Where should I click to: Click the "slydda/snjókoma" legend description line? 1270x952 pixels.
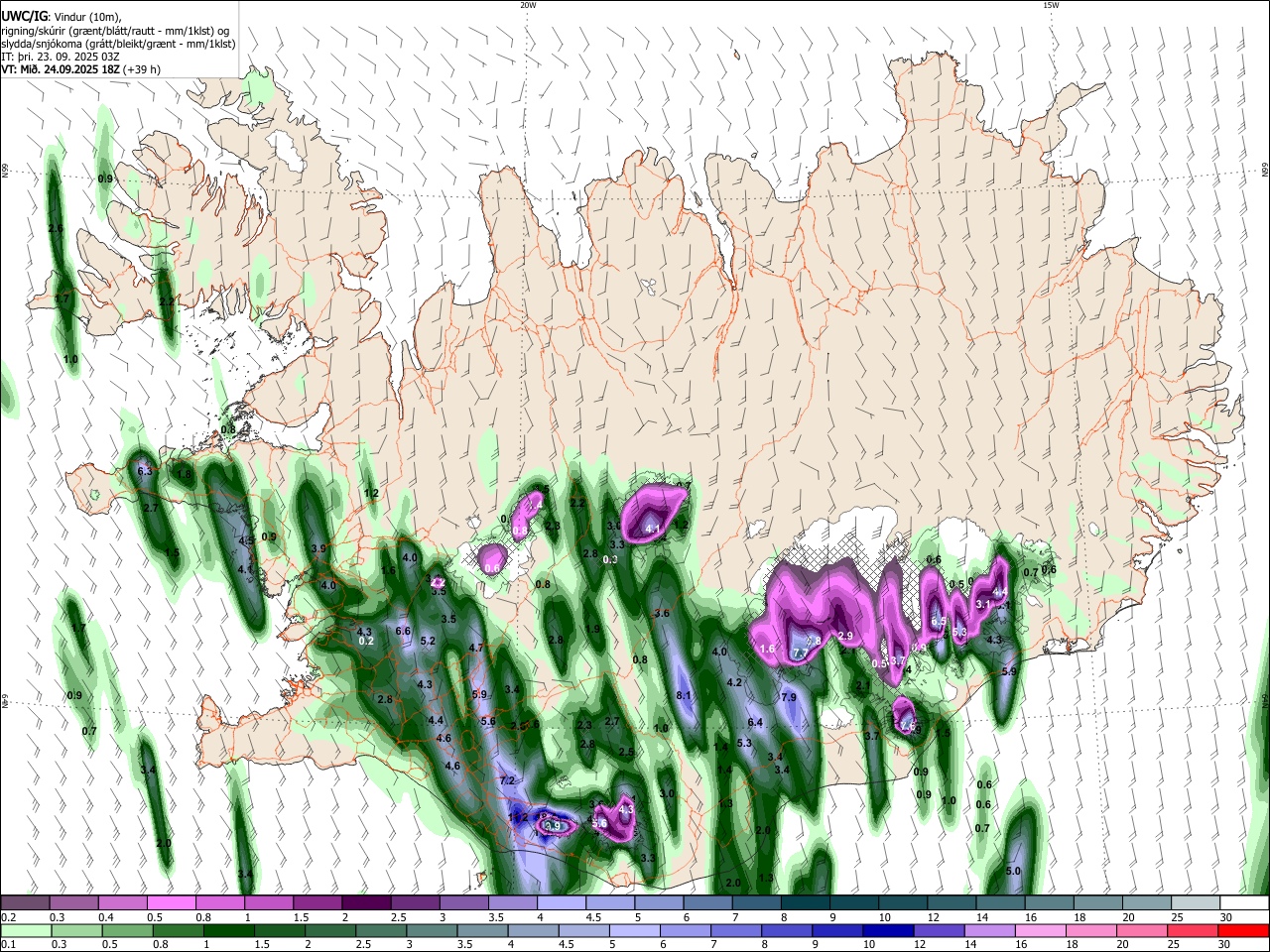click(x=118, y=44)
